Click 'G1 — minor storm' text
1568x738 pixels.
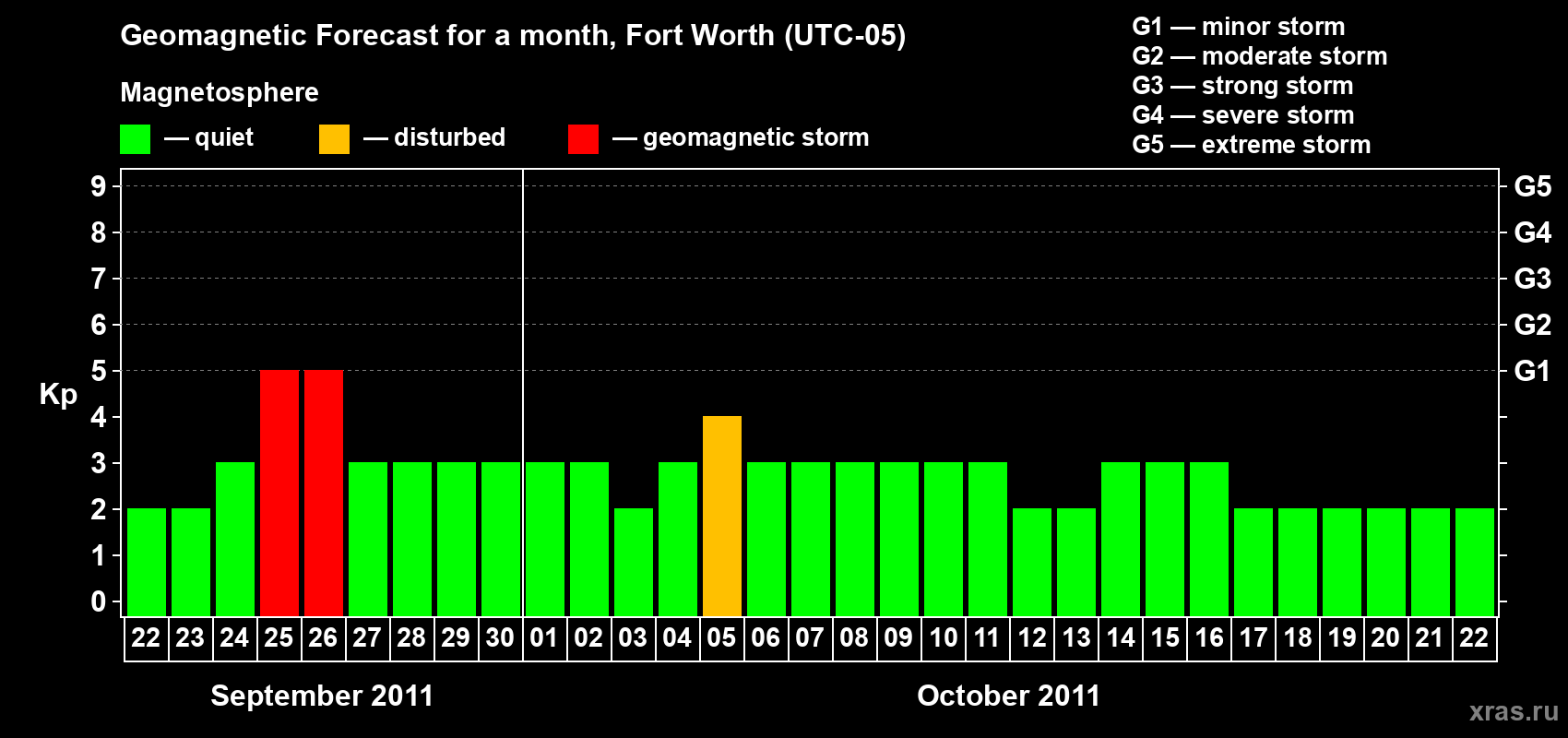[x=1239, y=27]
